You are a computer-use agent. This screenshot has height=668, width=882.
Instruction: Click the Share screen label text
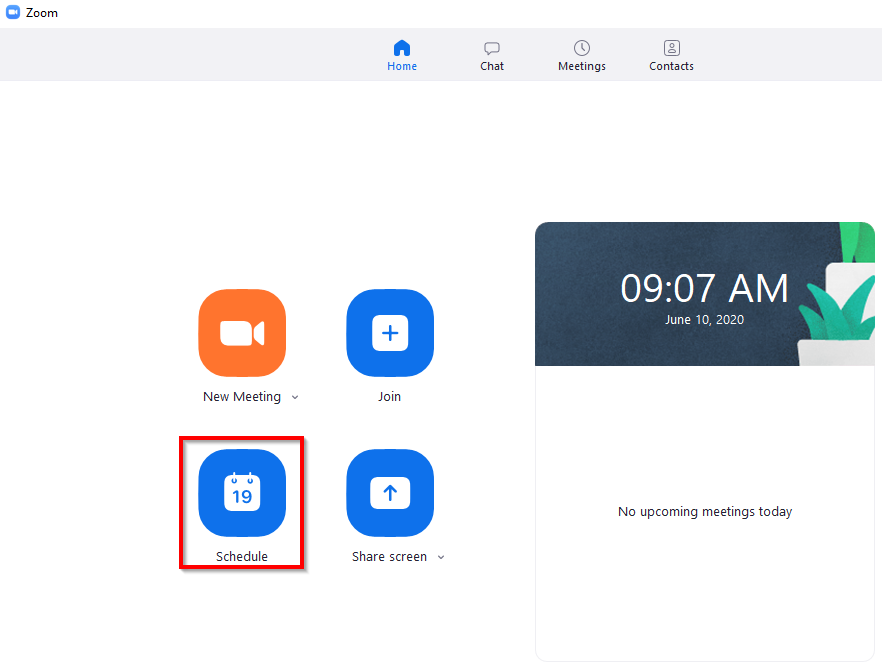389,557
